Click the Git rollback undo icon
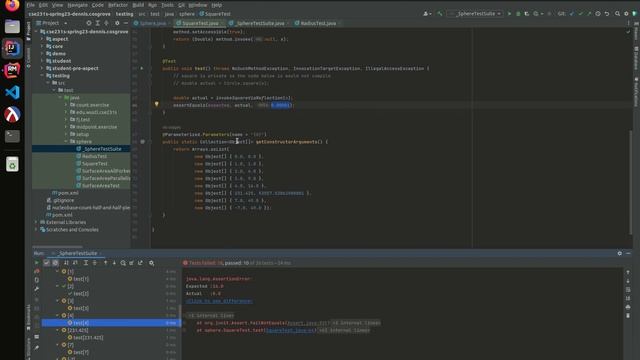The image size is (640, 360). (x=607, y=13)
